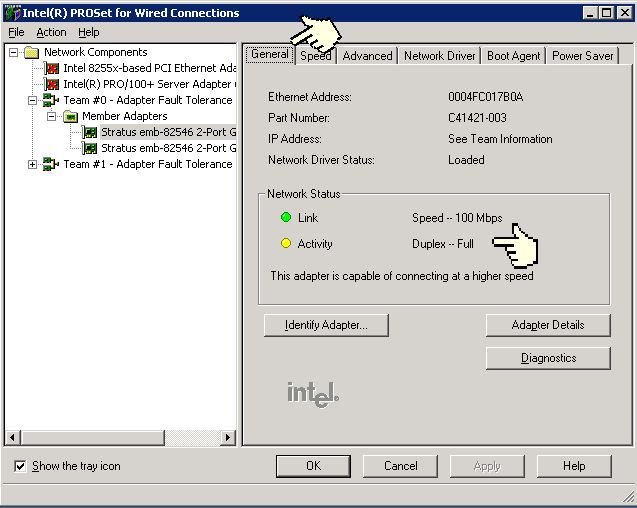Switch to the Power Saver tab

point(583,56)
